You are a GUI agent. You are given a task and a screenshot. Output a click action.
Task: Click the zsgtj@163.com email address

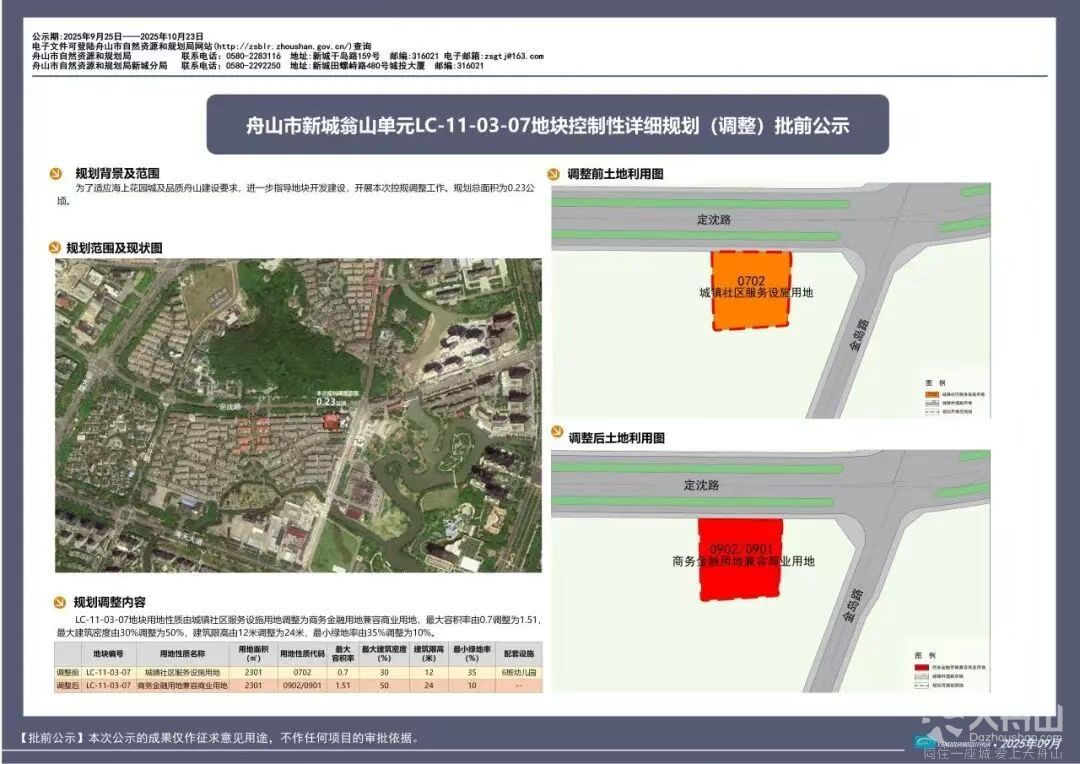click(513, 56)
